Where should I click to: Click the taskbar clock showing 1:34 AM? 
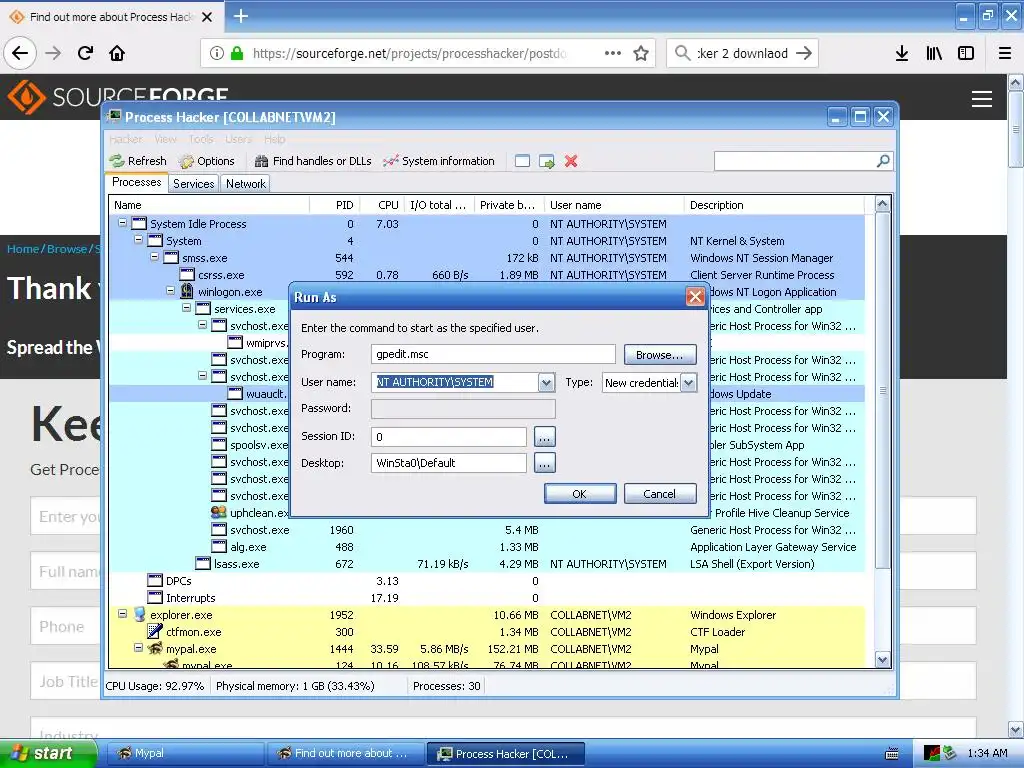(x=987, y=754)
